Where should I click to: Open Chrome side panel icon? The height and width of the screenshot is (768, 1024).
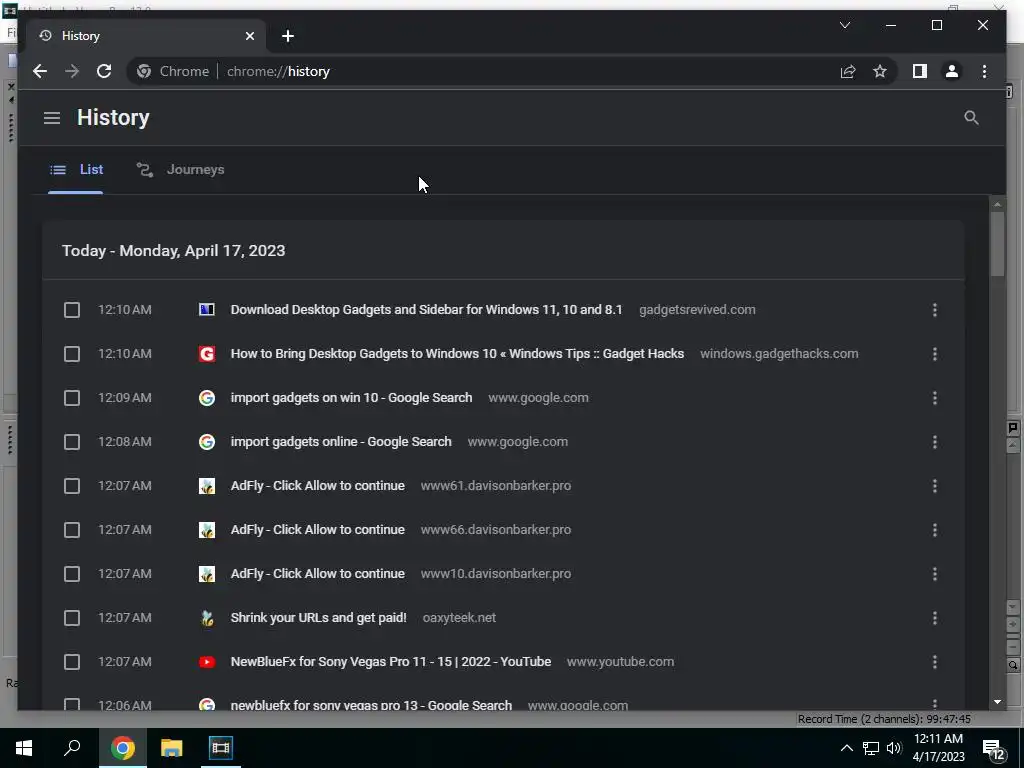coord(920,71)
